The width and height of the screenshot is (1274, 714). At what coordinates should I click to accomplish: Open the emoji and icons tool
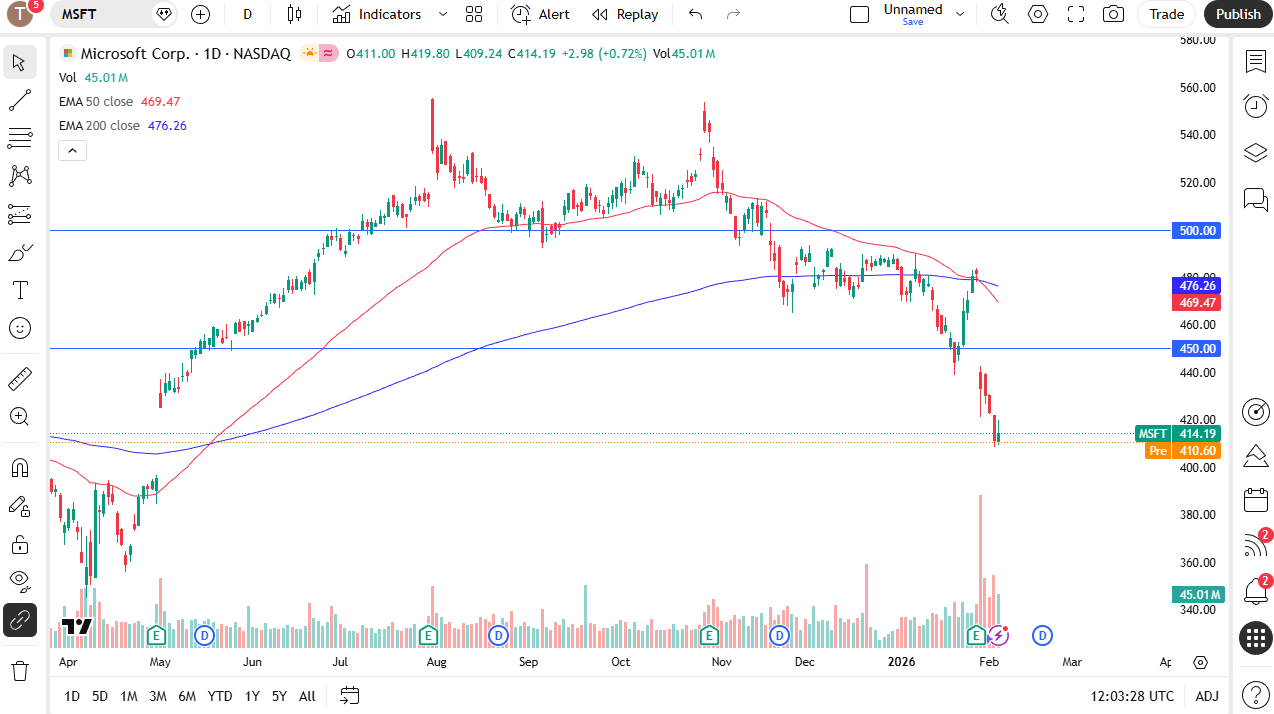(x=19, y=328)
